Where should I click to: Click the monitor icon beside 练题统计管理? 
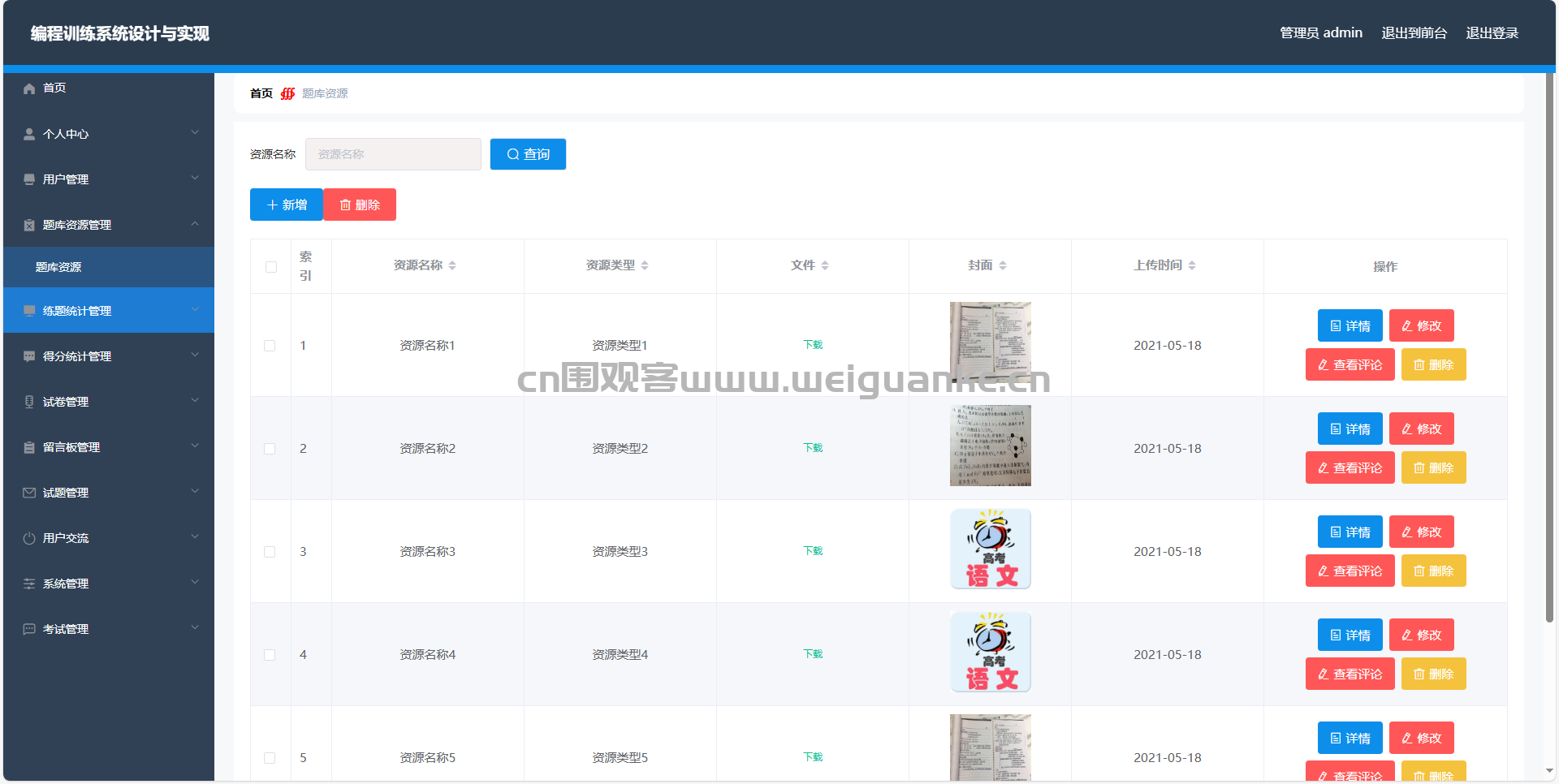[29, 311]
